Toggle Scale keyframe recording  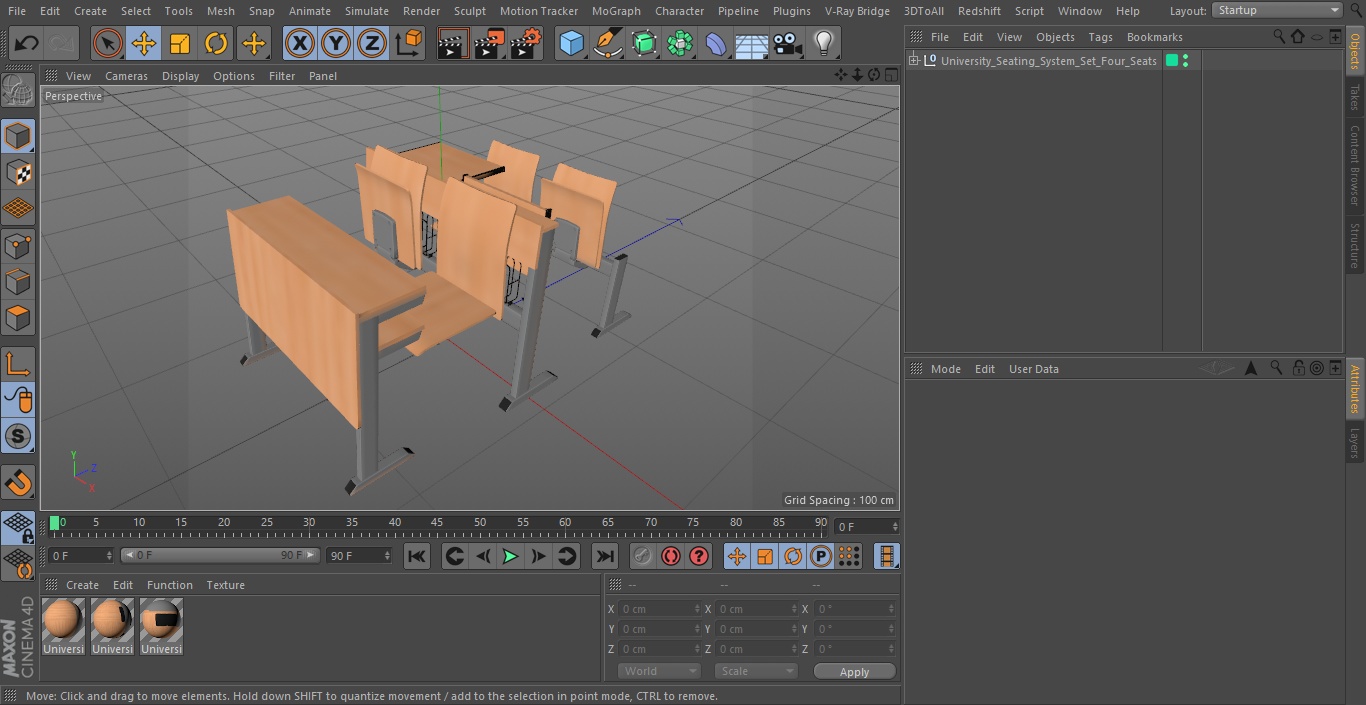765,556
